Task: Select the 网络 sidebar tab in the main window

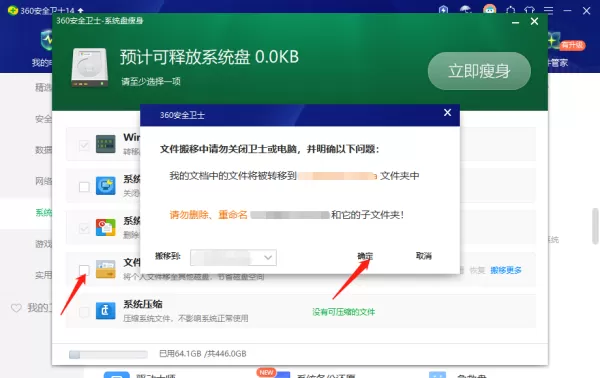Action: (x=43, y=181)
